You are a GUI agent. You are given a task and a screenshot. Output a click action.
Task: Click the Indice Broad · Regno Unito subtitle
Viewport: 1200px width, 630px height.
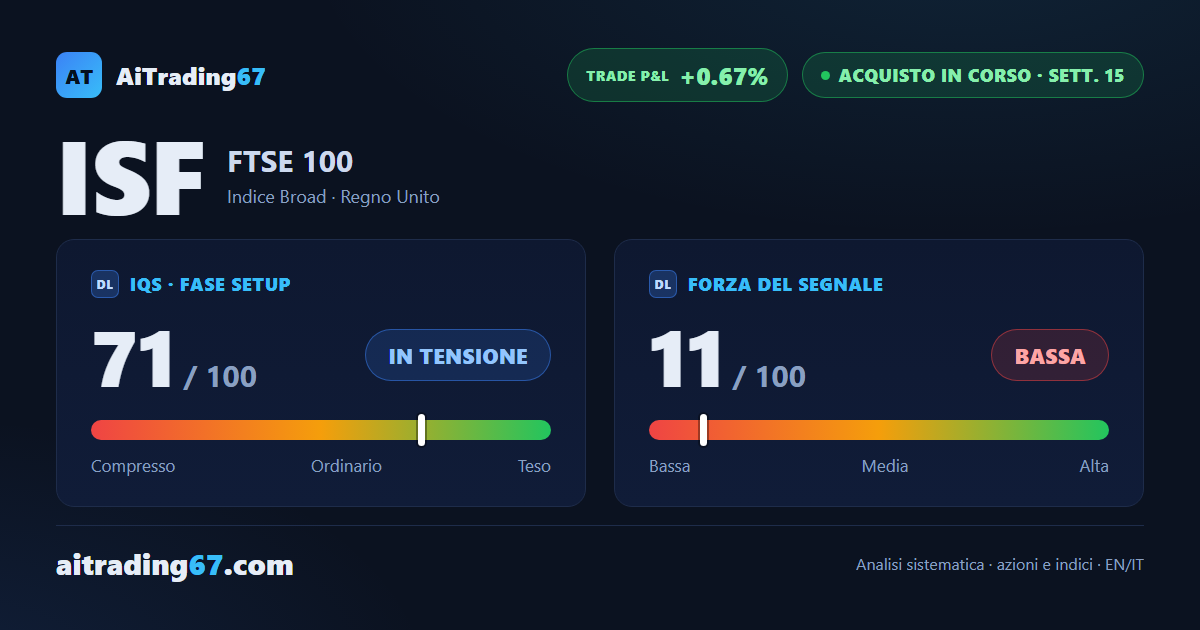pos(333,197)
